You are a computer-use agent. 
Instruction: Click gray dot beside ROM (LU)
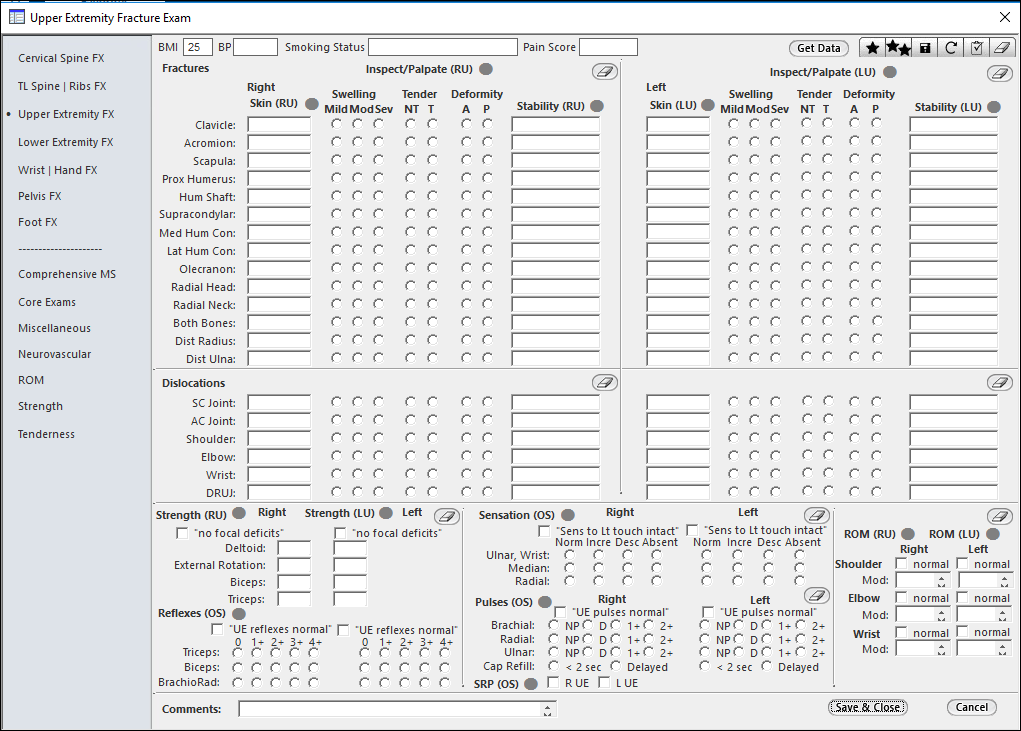click(993, 534)
